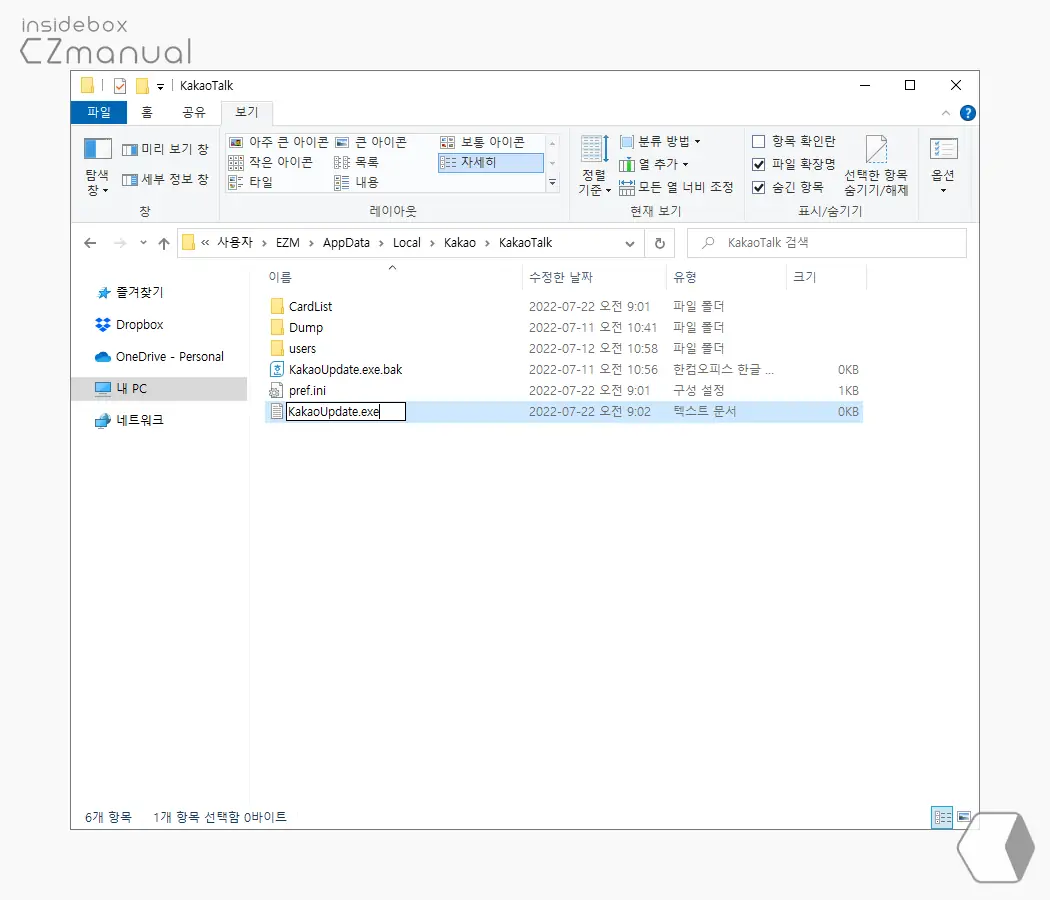Switch to the 보기 ribbon tab
The width and height of the screenshot is (1050, 900).
pyautogui.click(x=246, y=112)
